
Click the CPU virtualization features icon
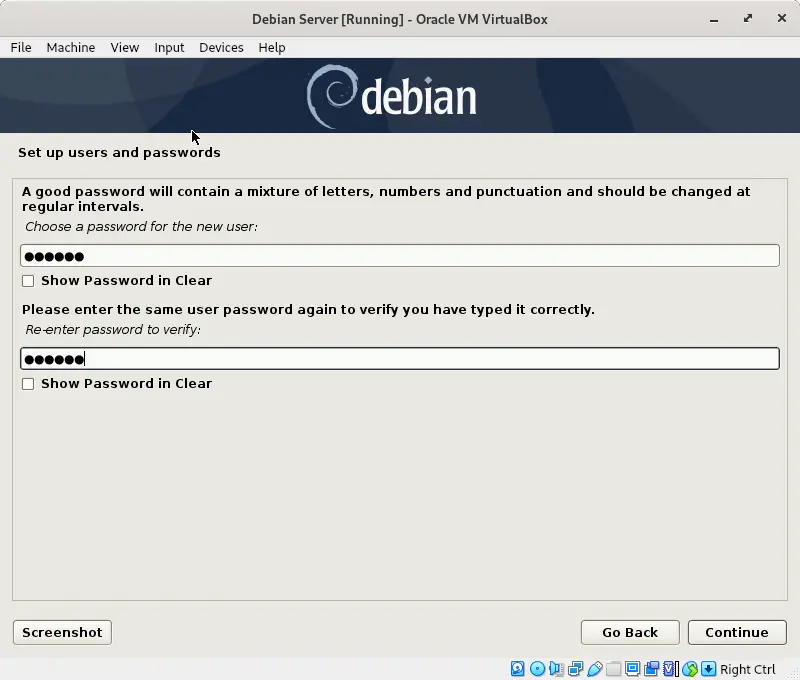[x=669, y=669]
